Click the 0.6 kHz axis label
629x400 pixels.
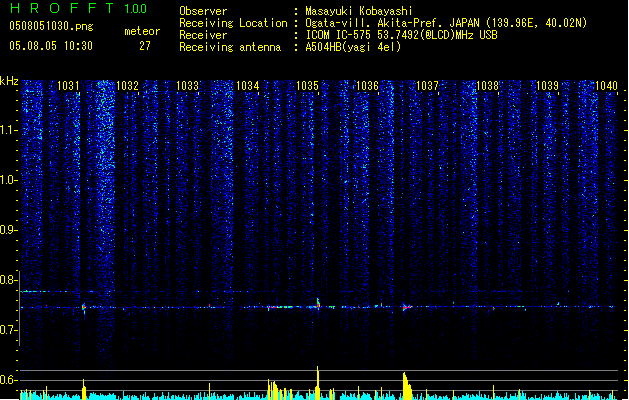9,380
